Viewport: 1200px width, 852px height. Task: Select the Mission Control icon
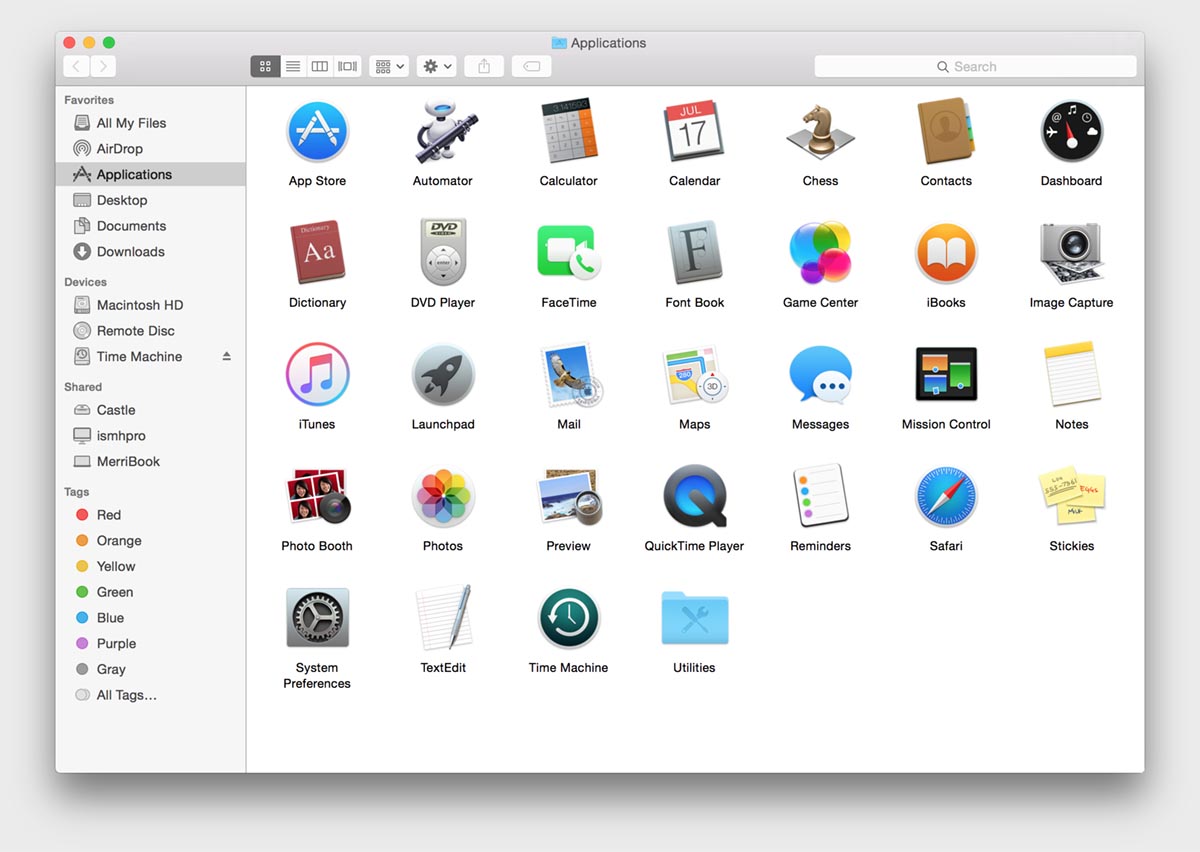pyautogui.click(x=946, y=375)
